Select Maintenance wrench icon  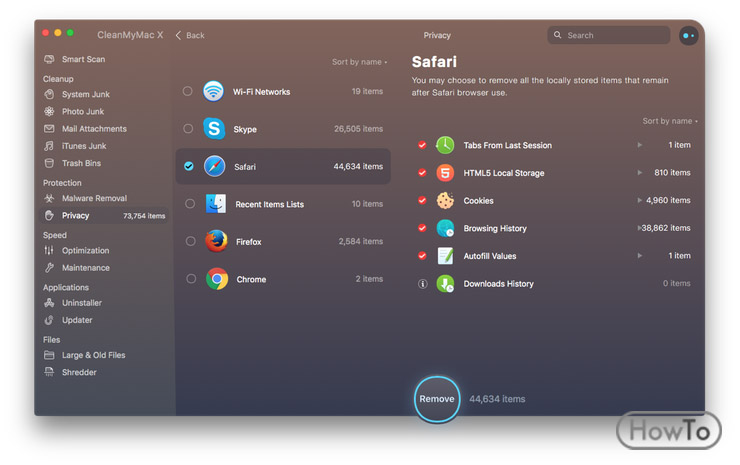click(x=49, y=268)
